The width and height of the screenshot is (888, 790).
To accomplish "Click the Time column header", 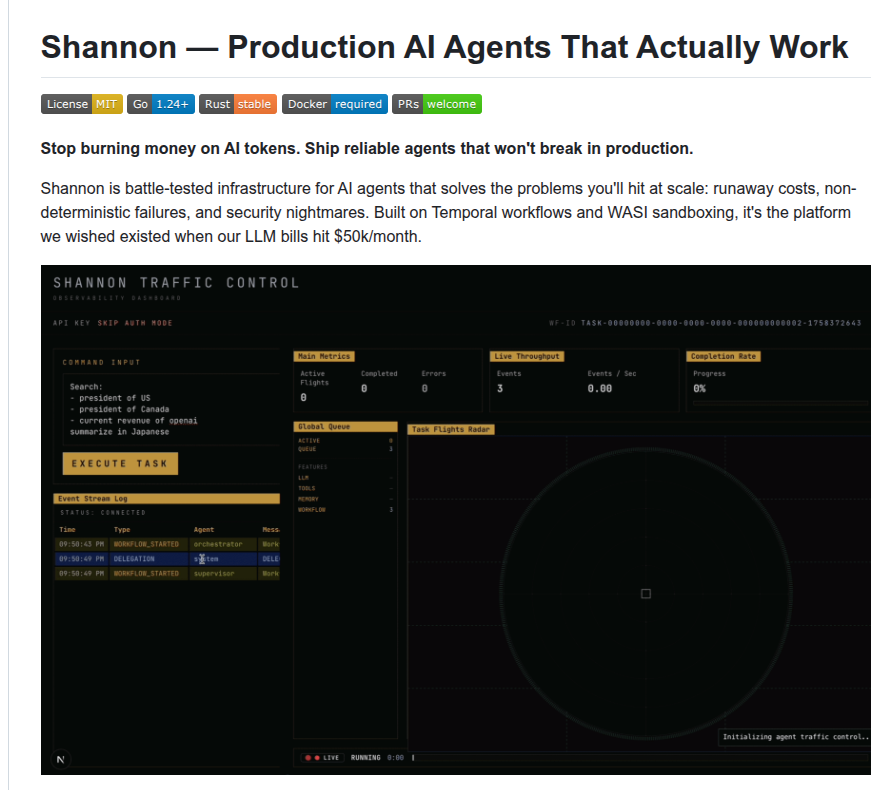I will [67, 529].
